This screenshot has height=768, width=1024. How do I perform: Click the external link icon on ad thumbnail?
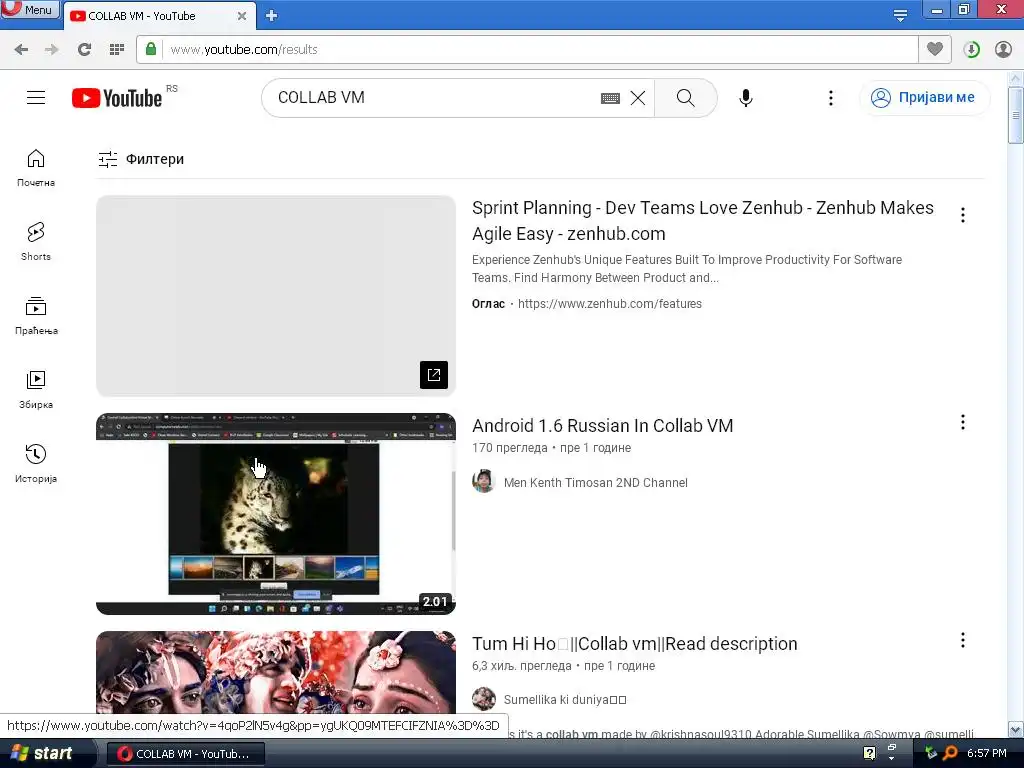point(434,375)
